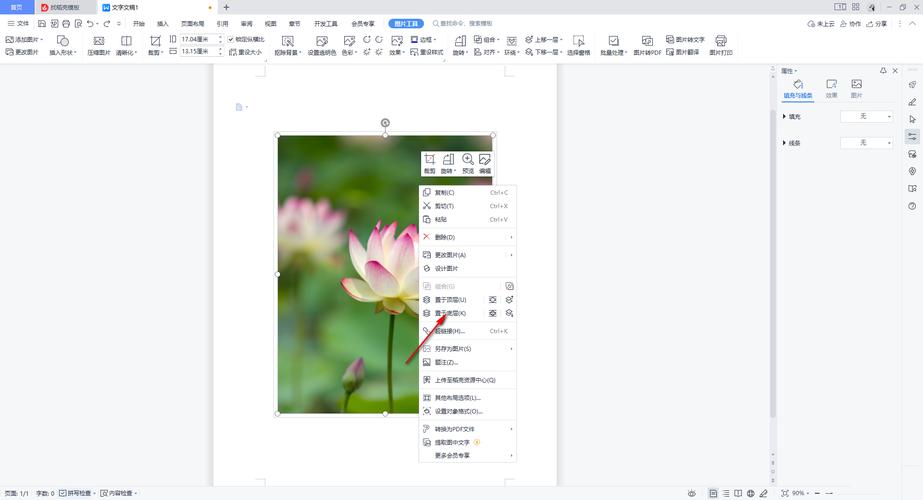923x500 pixels.
Task: Open Save as Picture (另存为图片) submenu
Action: (467, 349)
